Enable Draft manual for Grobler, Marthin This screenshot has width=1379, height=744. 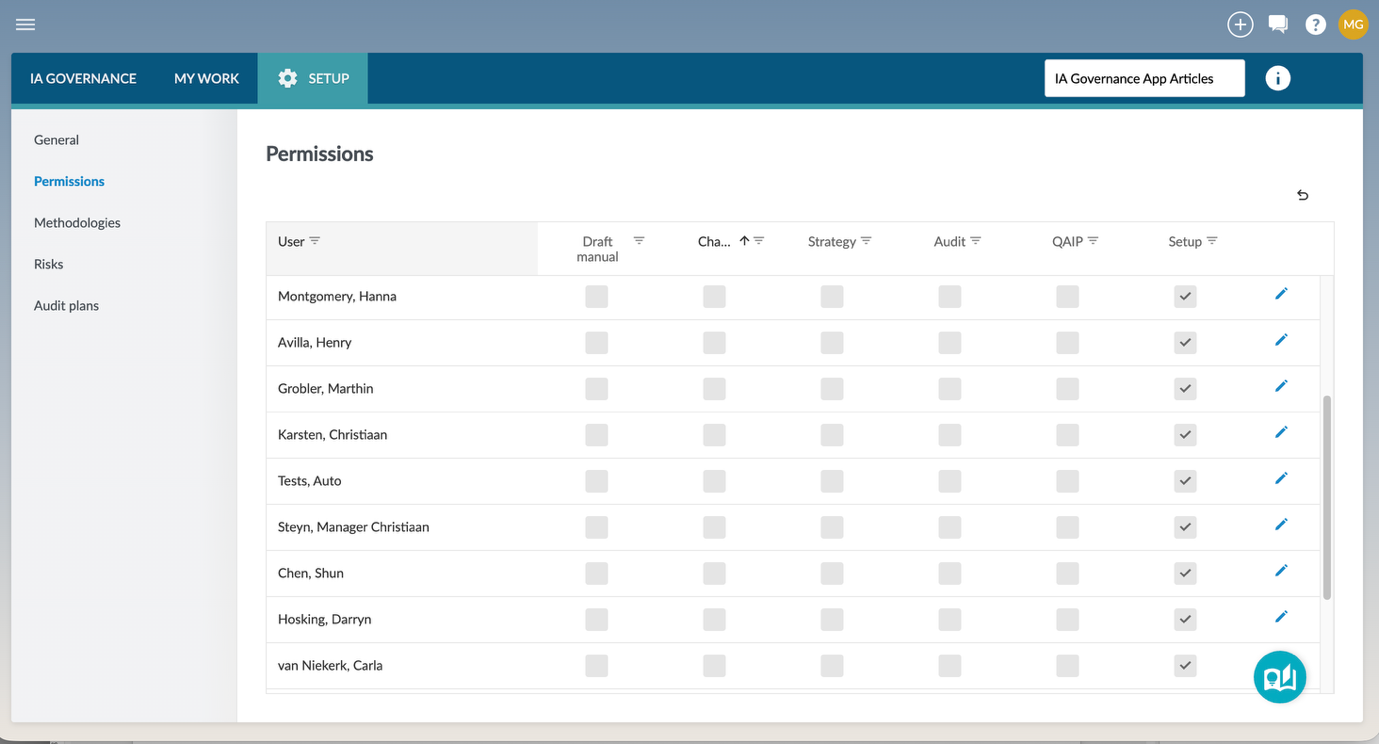[x=597, y=389]
